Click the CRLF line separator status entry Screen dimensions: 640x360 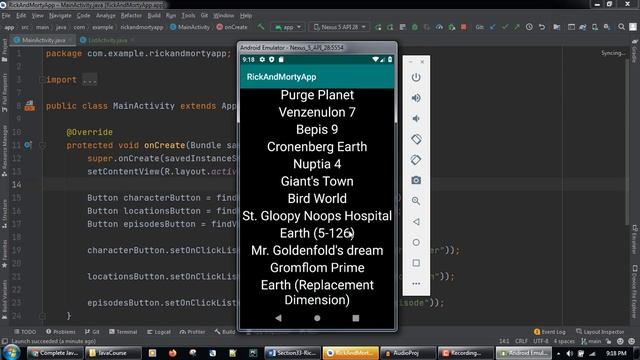[x=521, y=341]
